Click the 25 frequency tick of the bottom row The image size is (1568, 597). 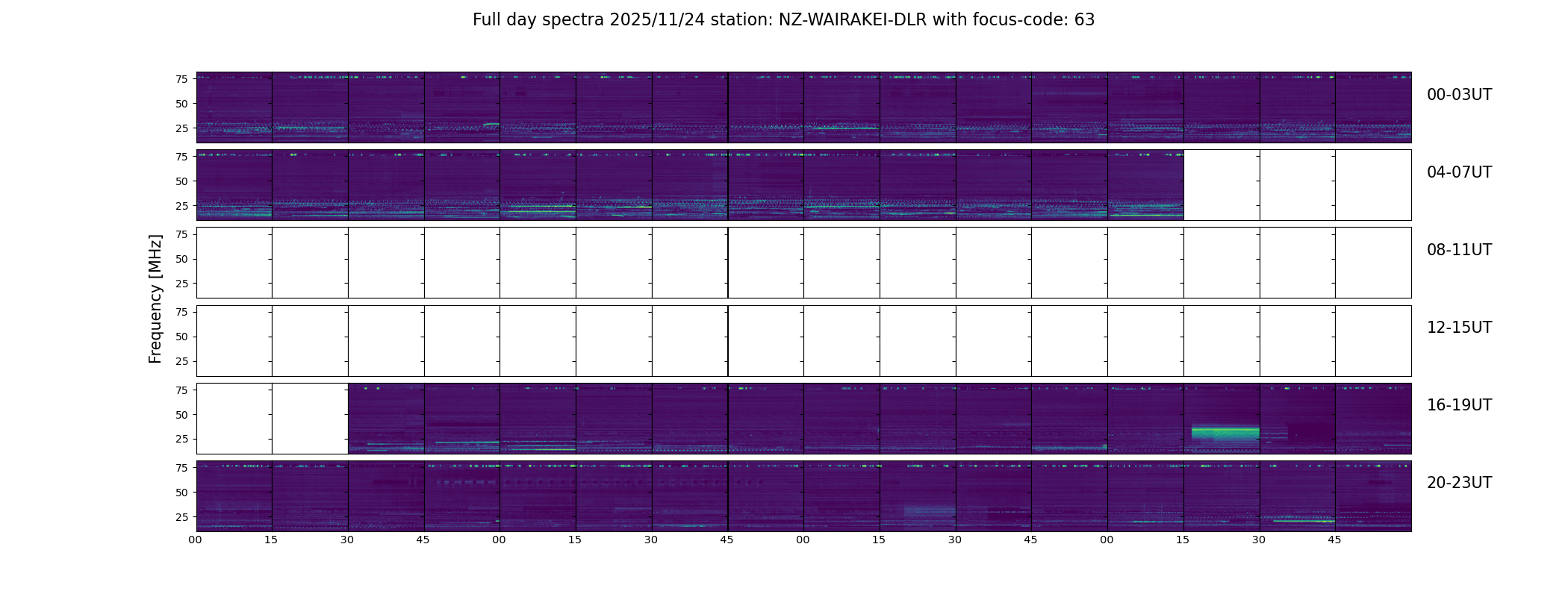pos(181,517)
